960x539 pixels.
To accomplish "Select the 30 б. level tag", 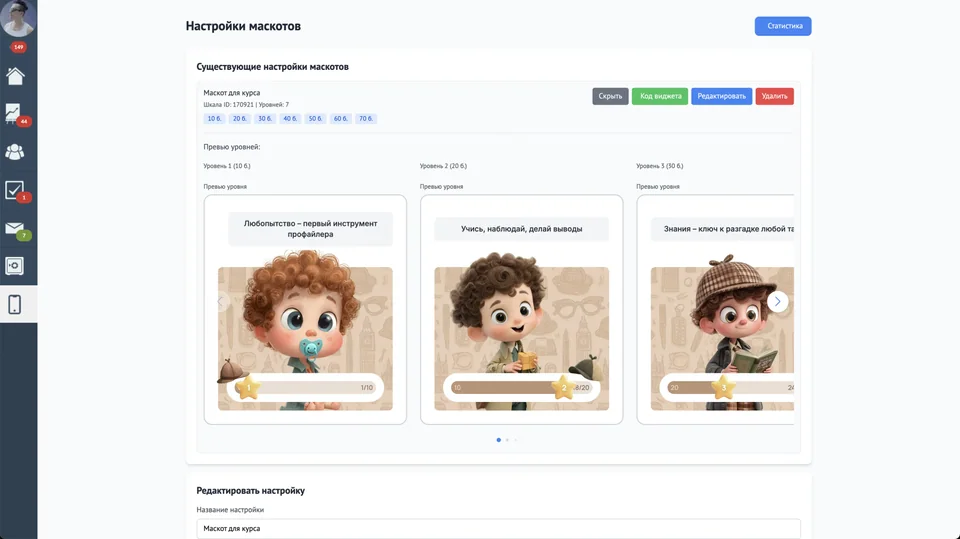I will coord(264,118).
